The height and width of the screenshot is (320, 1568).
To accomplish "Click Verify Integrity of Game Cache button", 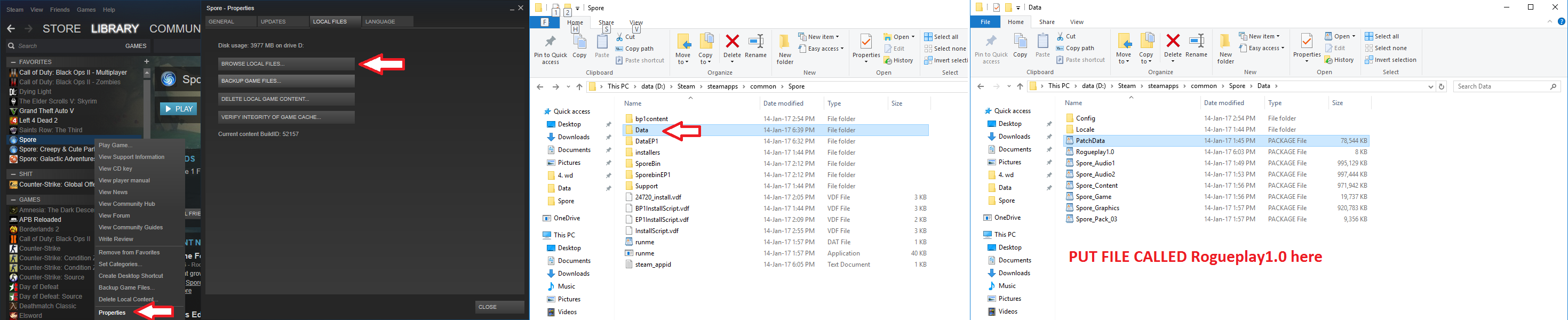I will point(286,117).
